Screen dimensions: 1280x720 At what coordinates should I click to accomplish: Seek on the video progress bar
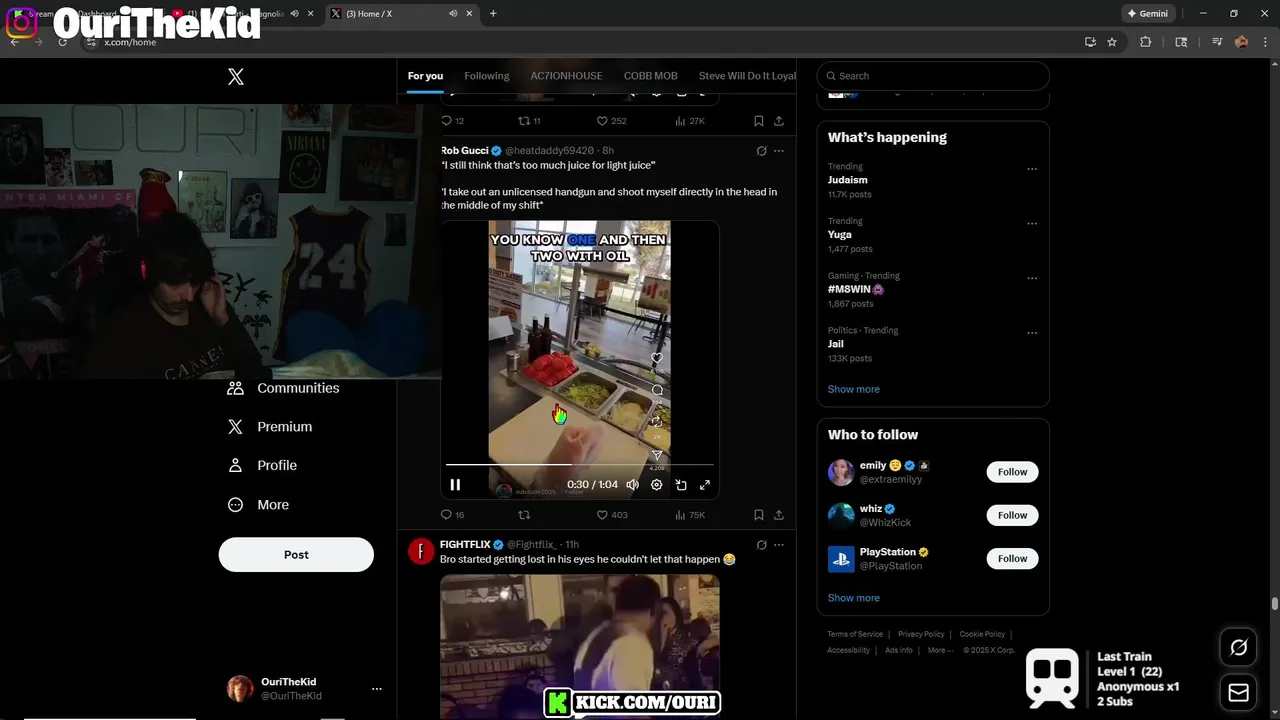[x=580, y=465]
